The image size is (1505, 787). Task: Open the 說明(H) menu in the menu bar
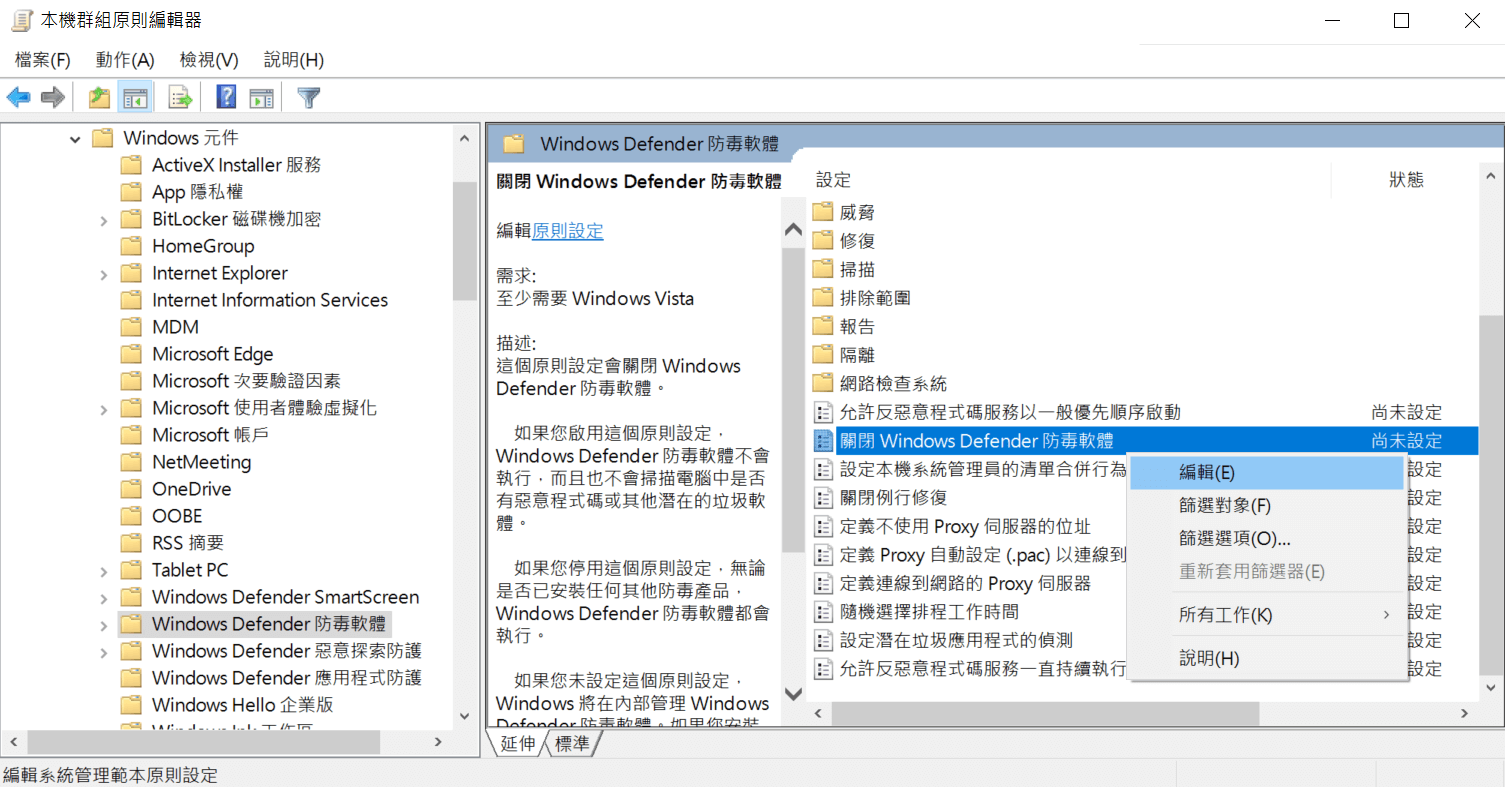click(294, 60)
